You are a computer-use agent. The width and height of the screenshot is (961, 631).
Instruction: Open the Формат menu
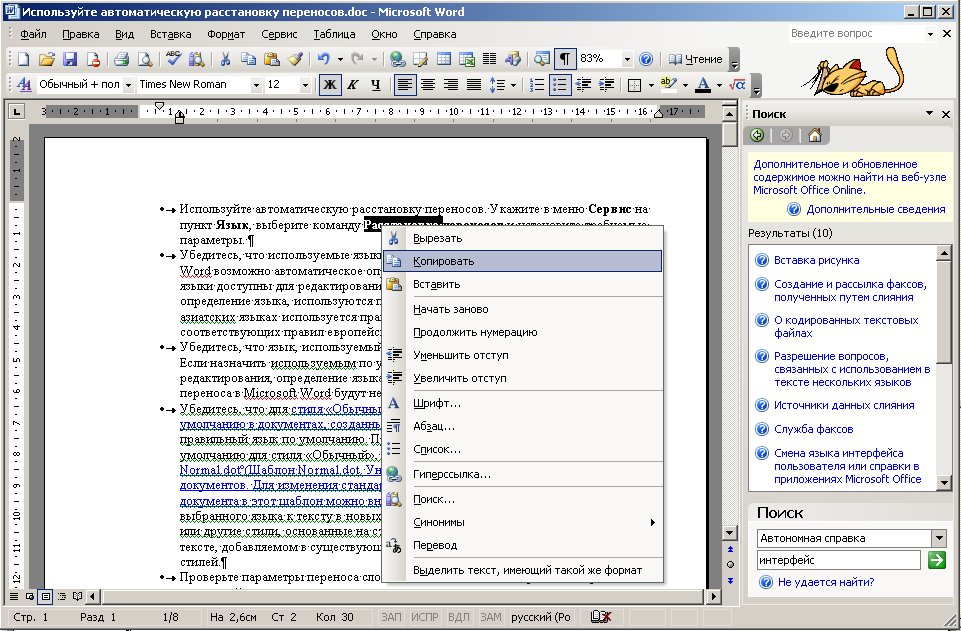click(x=226, y=34)
